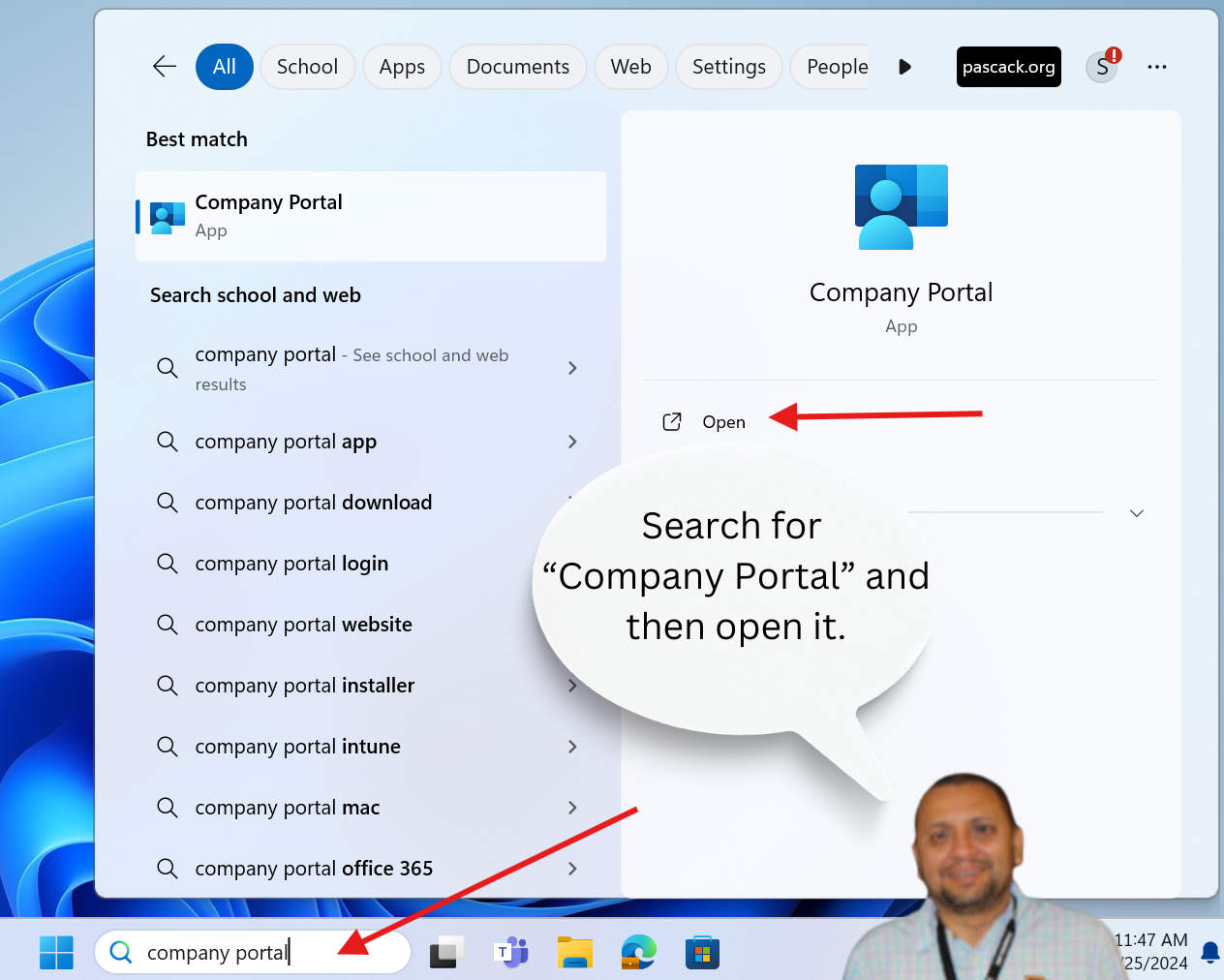Choose the Settings filter tab

pyautogui.click(x=729, y=67)
